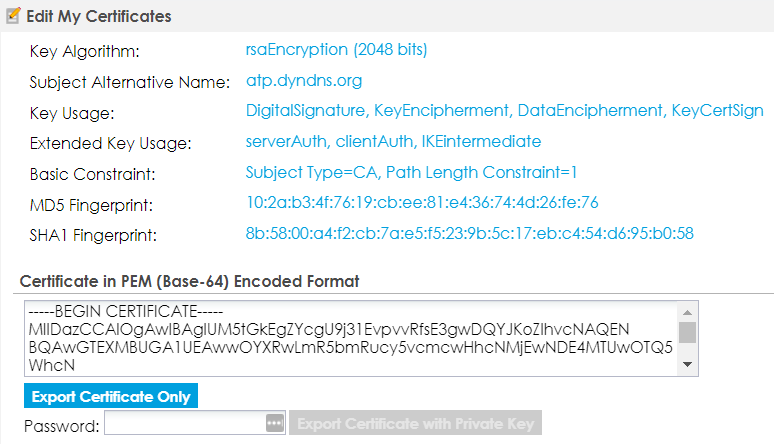Focus the Password input field
The image size is (774, 444).
pyautogui.click(x=184, y=424)
